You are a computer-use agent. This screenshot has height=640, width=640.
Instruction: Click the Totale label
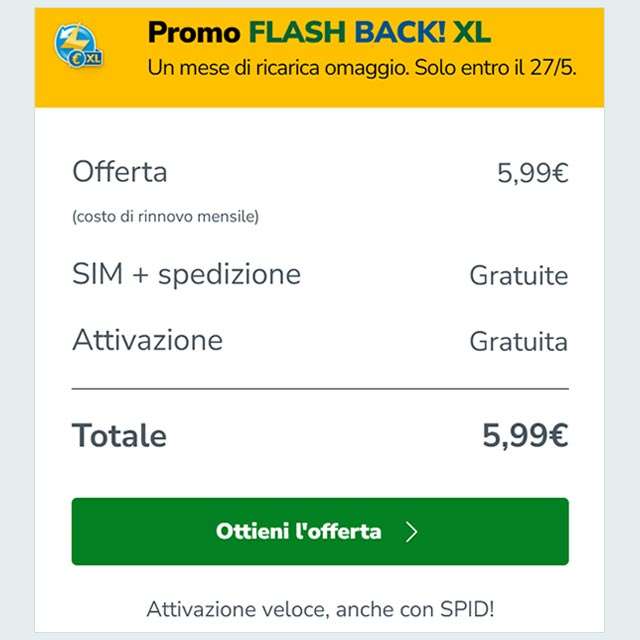click(119, 436)
